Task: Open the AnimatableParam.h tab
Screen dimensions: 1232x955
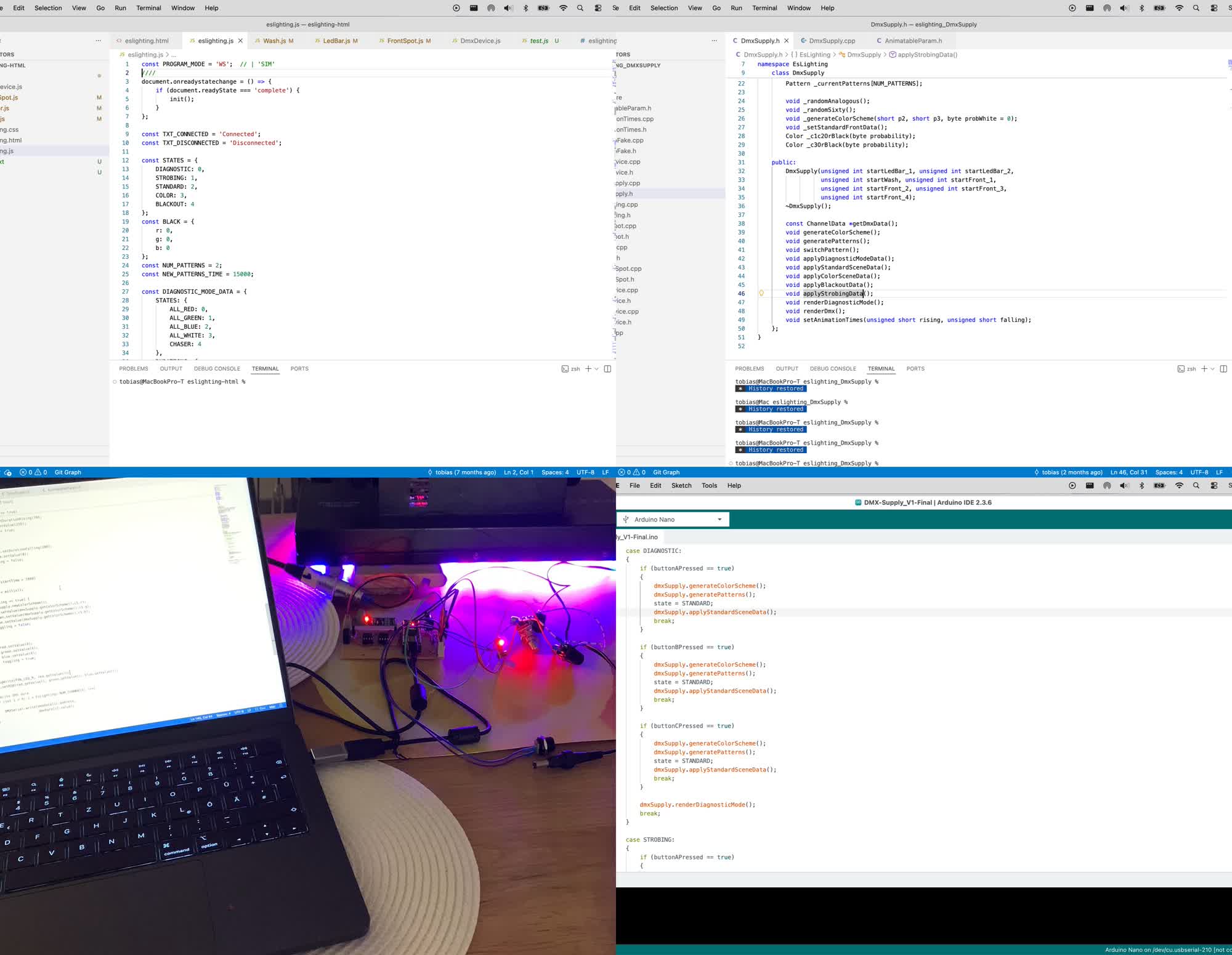Action: [x=913, y=41]
